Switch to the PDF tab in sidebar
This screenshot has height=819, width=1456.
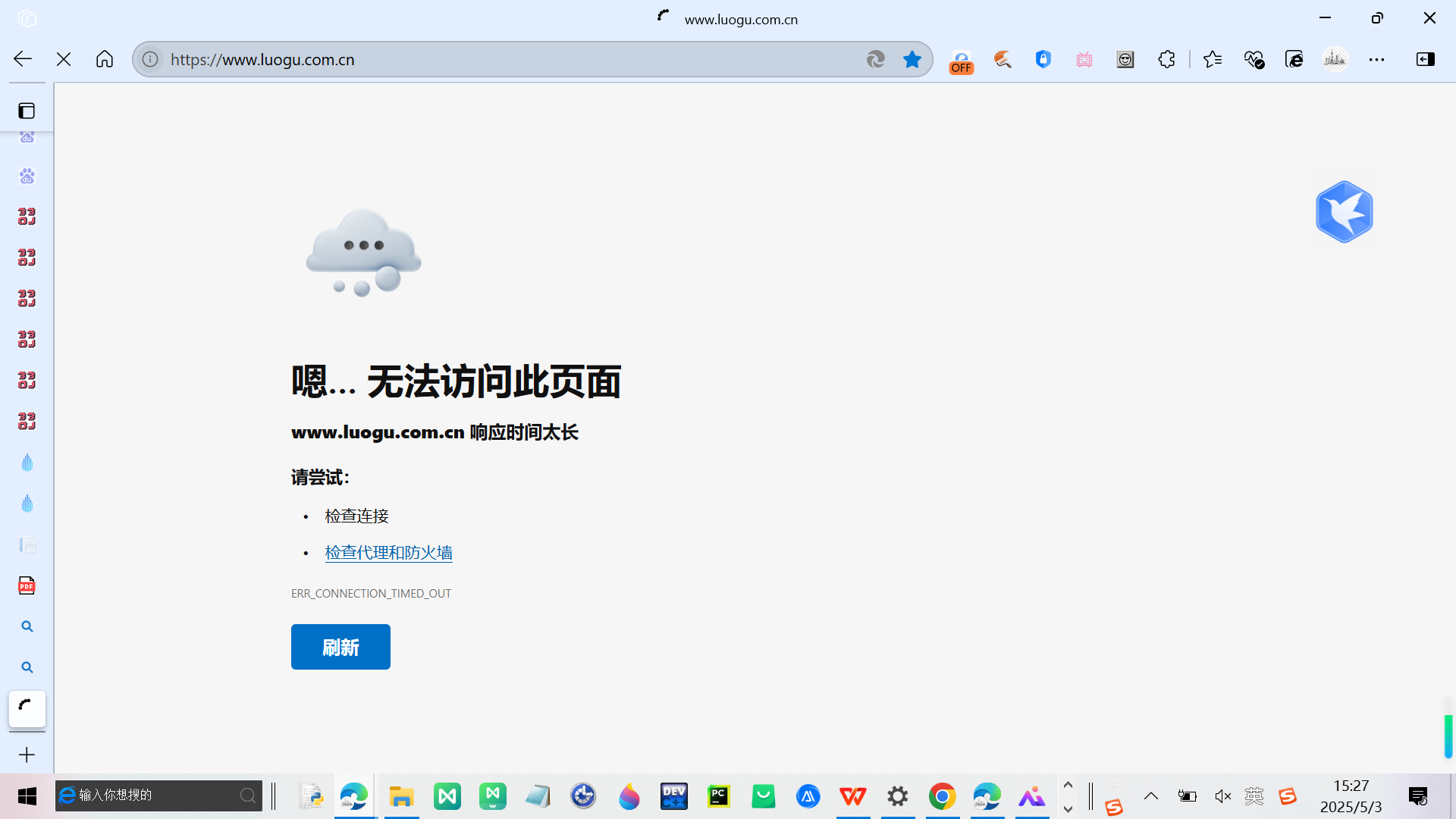click(27, 585)
